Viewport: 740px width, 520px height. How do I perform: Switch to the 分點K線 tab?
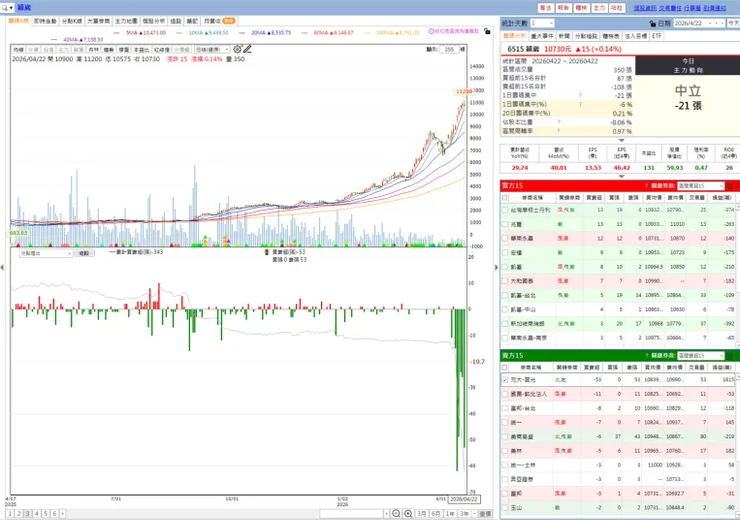pos(72,21)
